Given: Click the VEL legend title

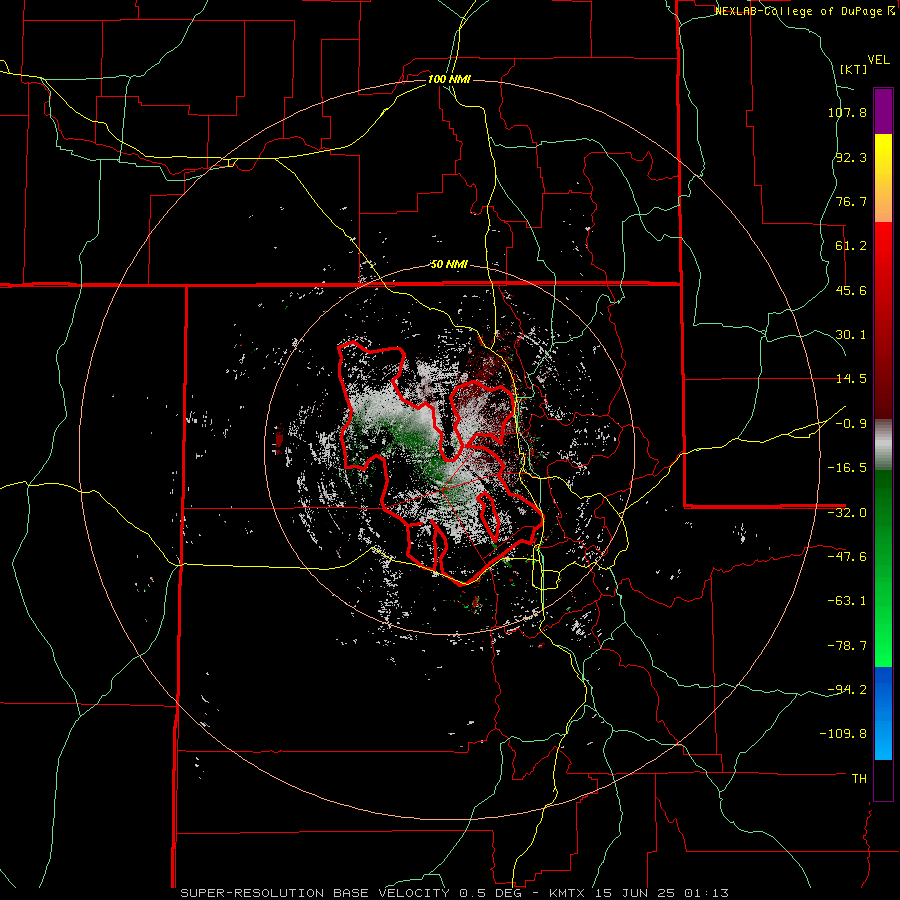Looking at the screenshot, I should pyautogui.click(x=878, y=60).
